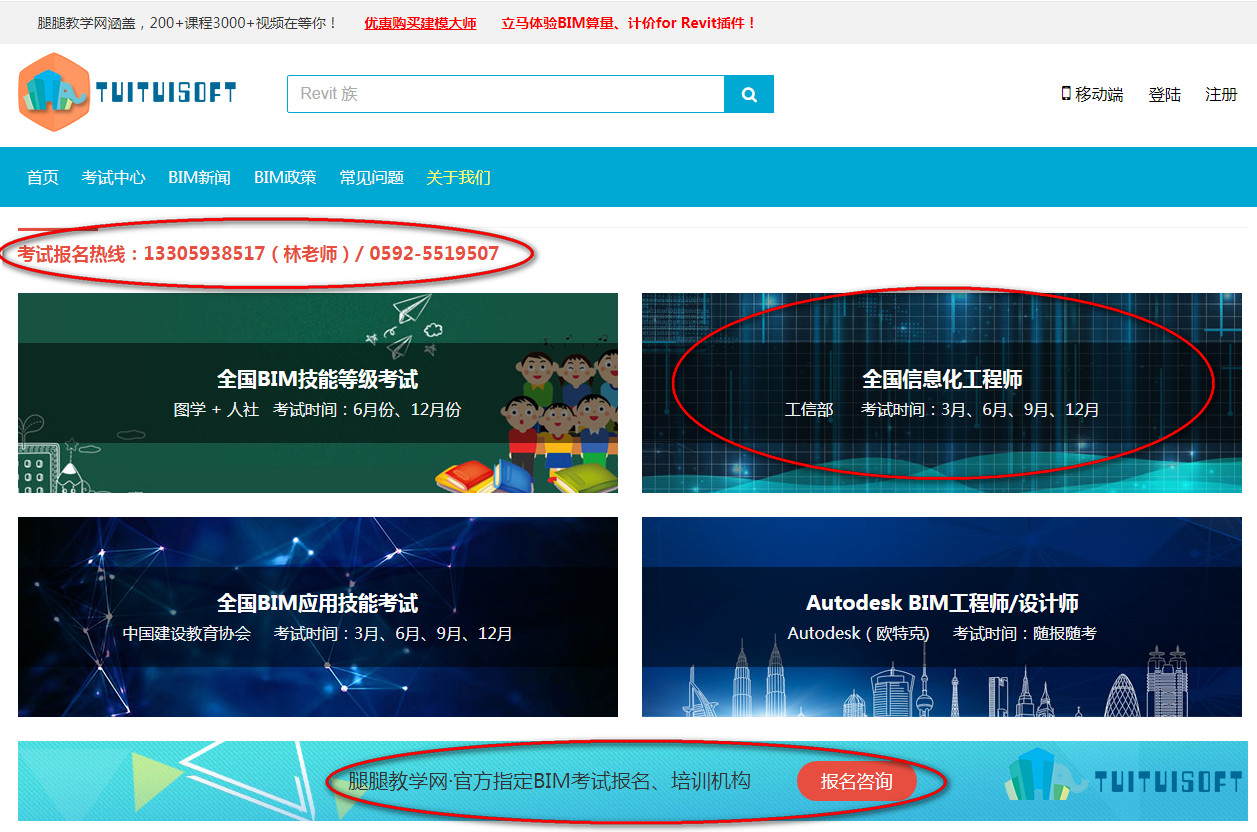The image size is (1257, 832).
Task: Click the TUITUISOFT logo in bottom banner
Action: (1123, 777)
